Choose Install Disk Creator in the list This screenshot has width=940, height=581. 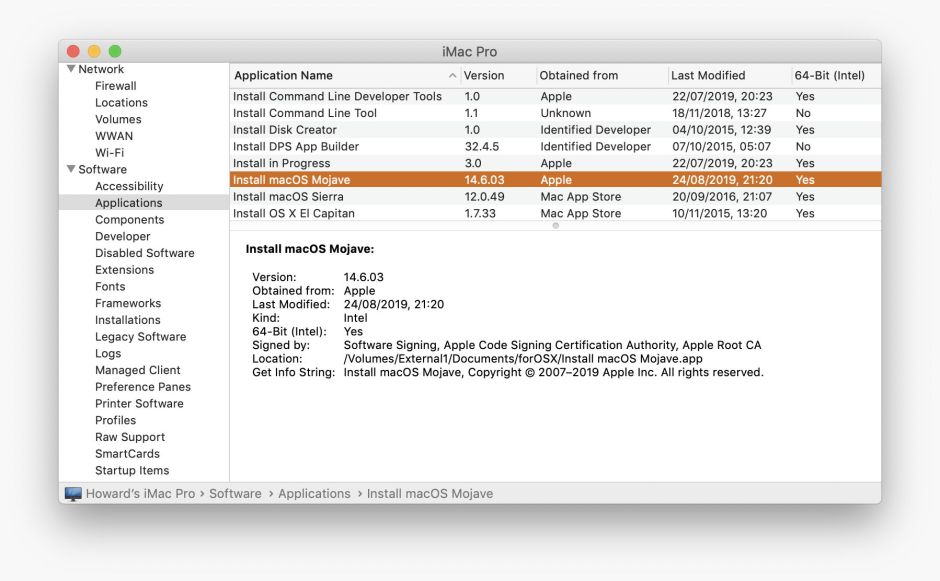(285, 130)
